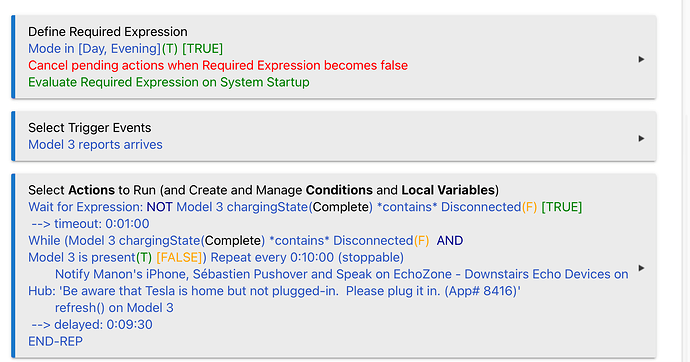The width and height of the screenshot is (690, 362).
Task: Open the Select Trigger Events heading
Action: [x=90, y=128]
